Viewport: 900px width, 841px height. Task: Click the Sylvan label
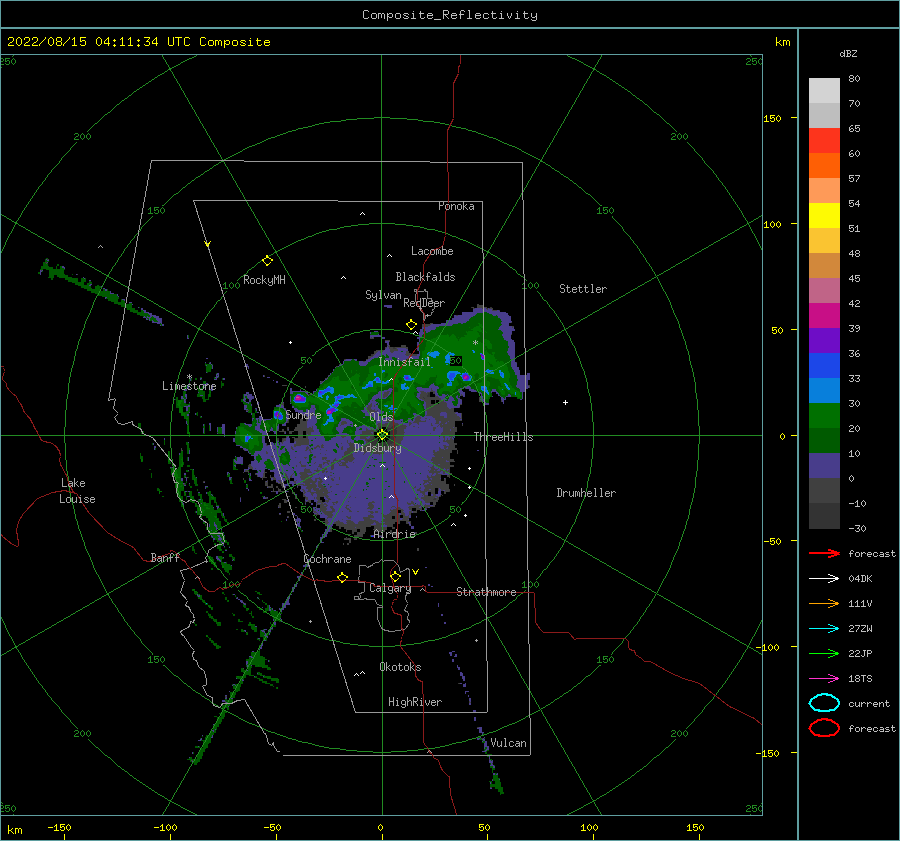point(383,295)
